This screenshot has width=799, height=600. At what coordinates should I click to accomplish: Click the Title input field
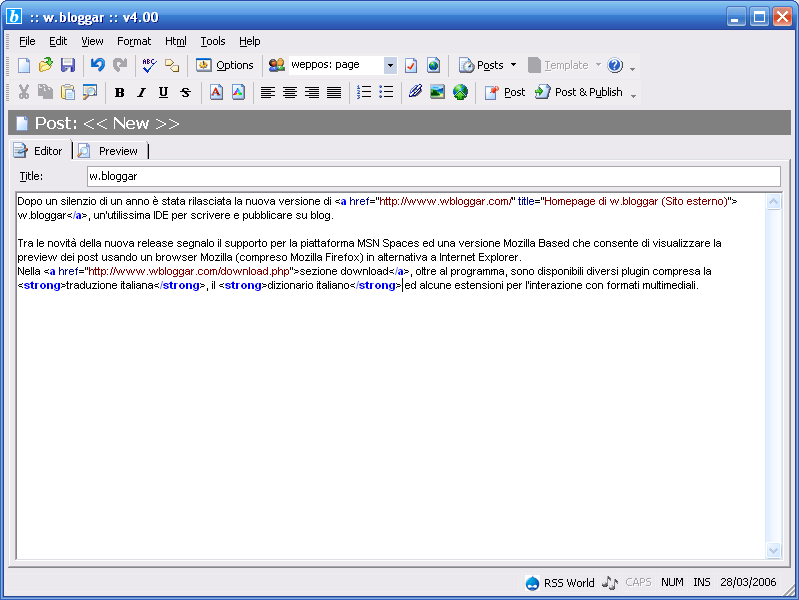434,176
